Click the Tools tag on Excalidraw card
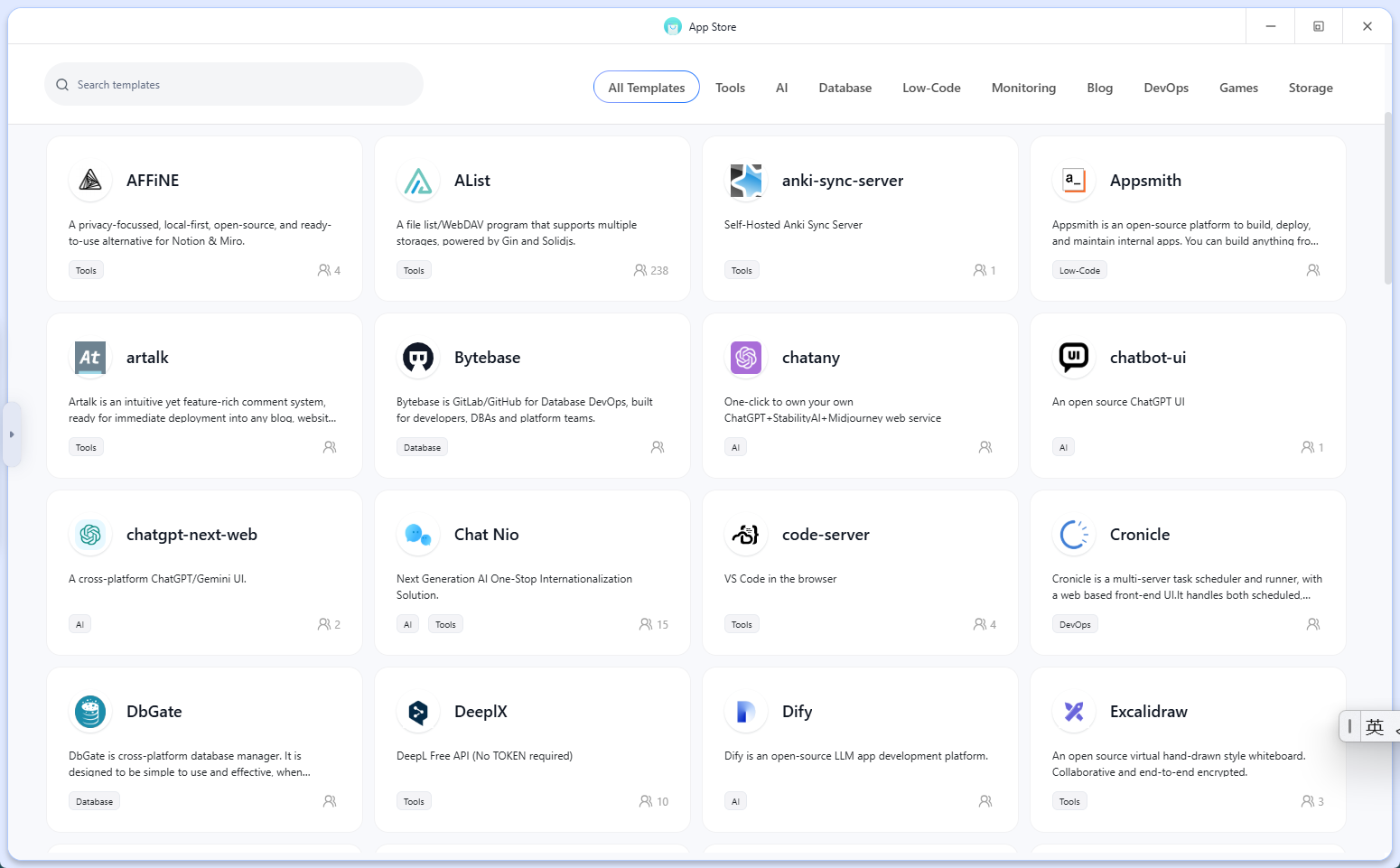 (x=1069, y=801)
